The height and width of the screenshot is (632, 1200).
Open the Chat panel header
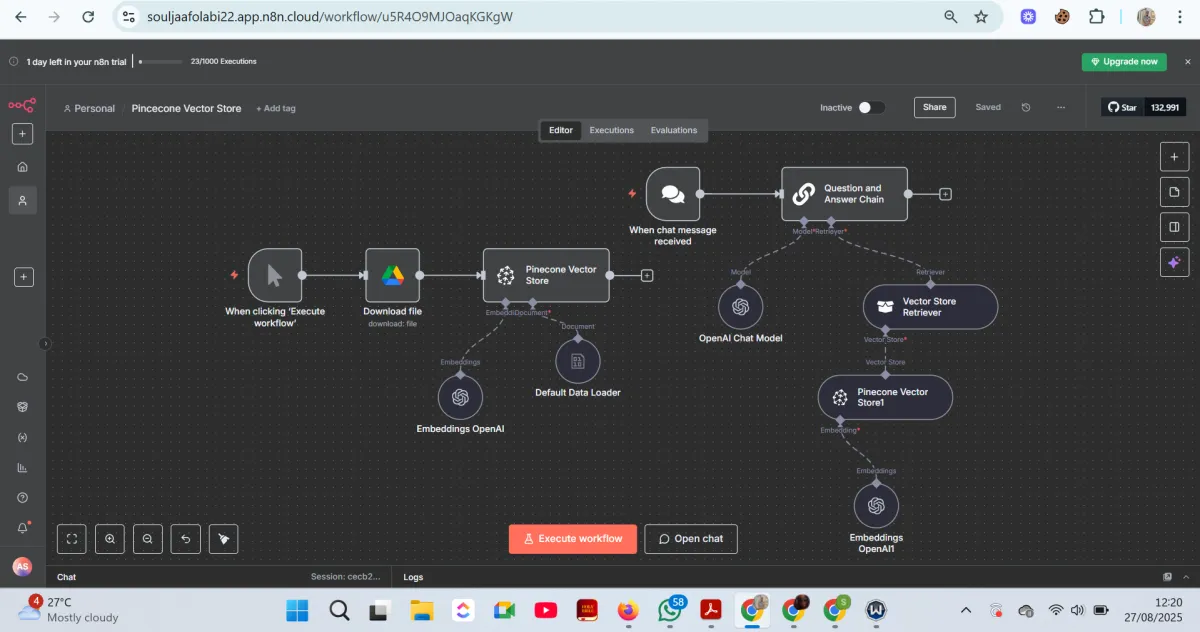[66, 577]
